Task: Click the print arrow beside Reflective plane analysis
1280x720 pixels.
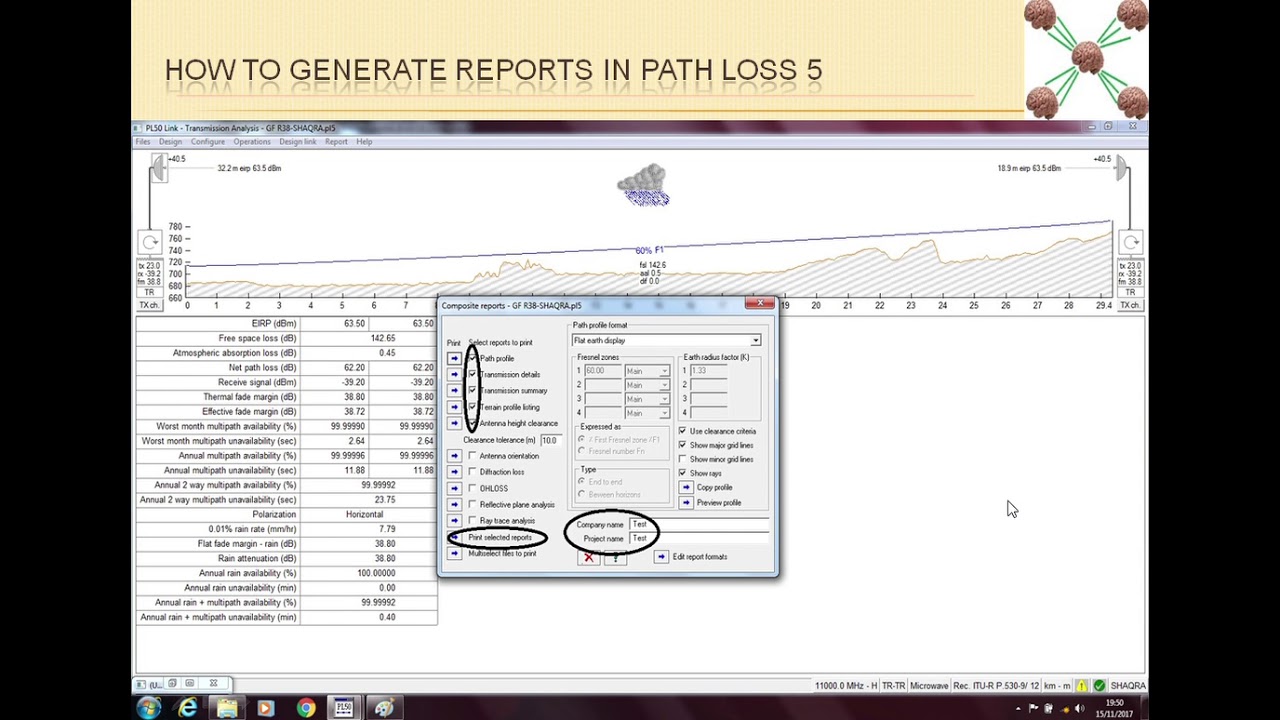Action: click(454, 504)
